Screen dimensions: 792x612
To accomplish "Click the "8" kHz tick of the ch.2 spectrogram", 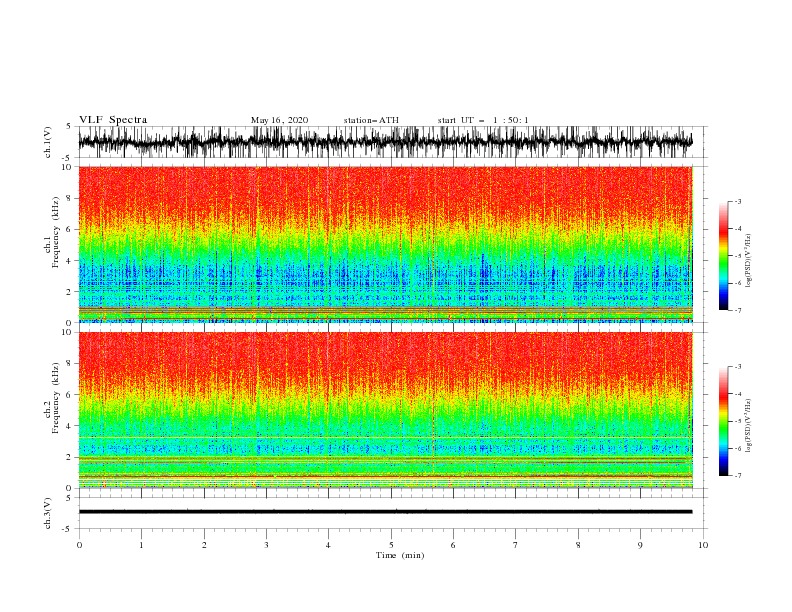I will pos(69,363).
